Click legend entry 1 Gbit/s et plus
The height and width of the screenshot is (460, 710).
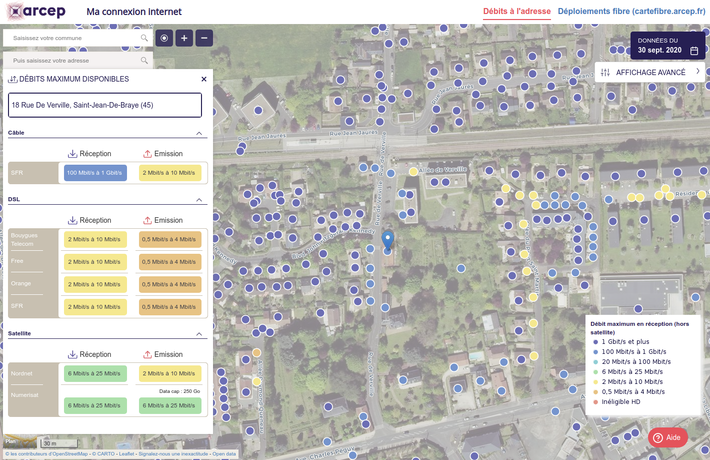(625, 342)
